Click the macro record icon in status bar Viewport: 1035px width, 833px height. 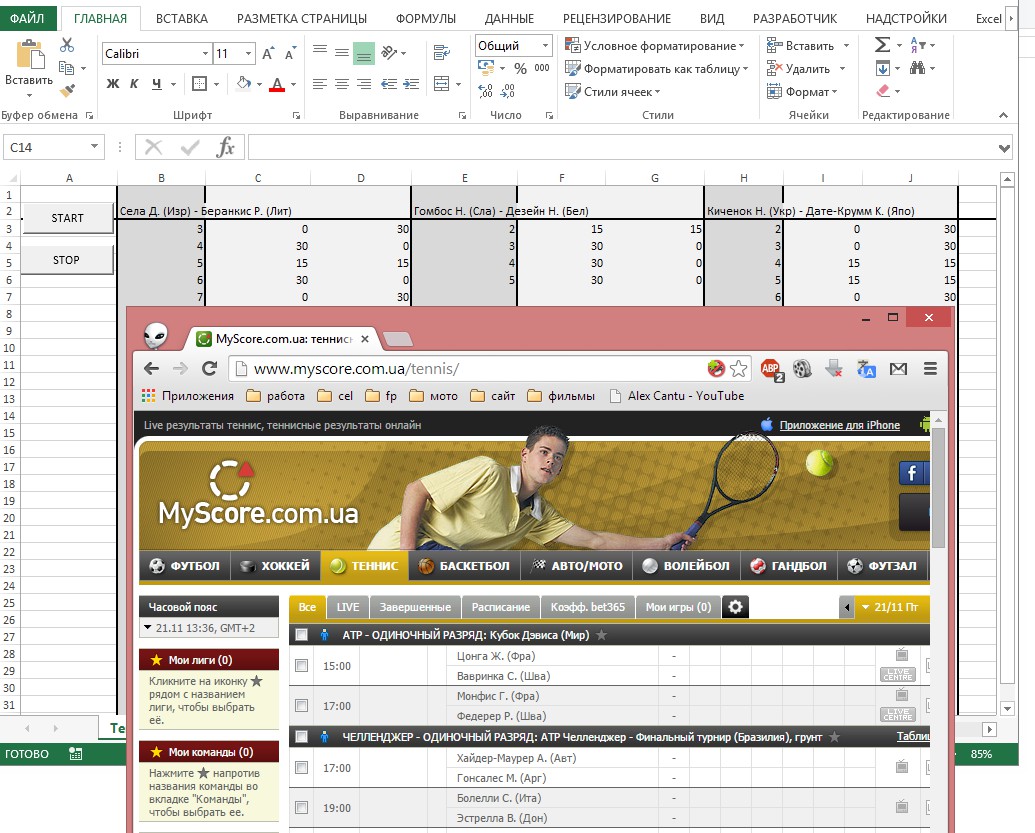coord(76,753)
